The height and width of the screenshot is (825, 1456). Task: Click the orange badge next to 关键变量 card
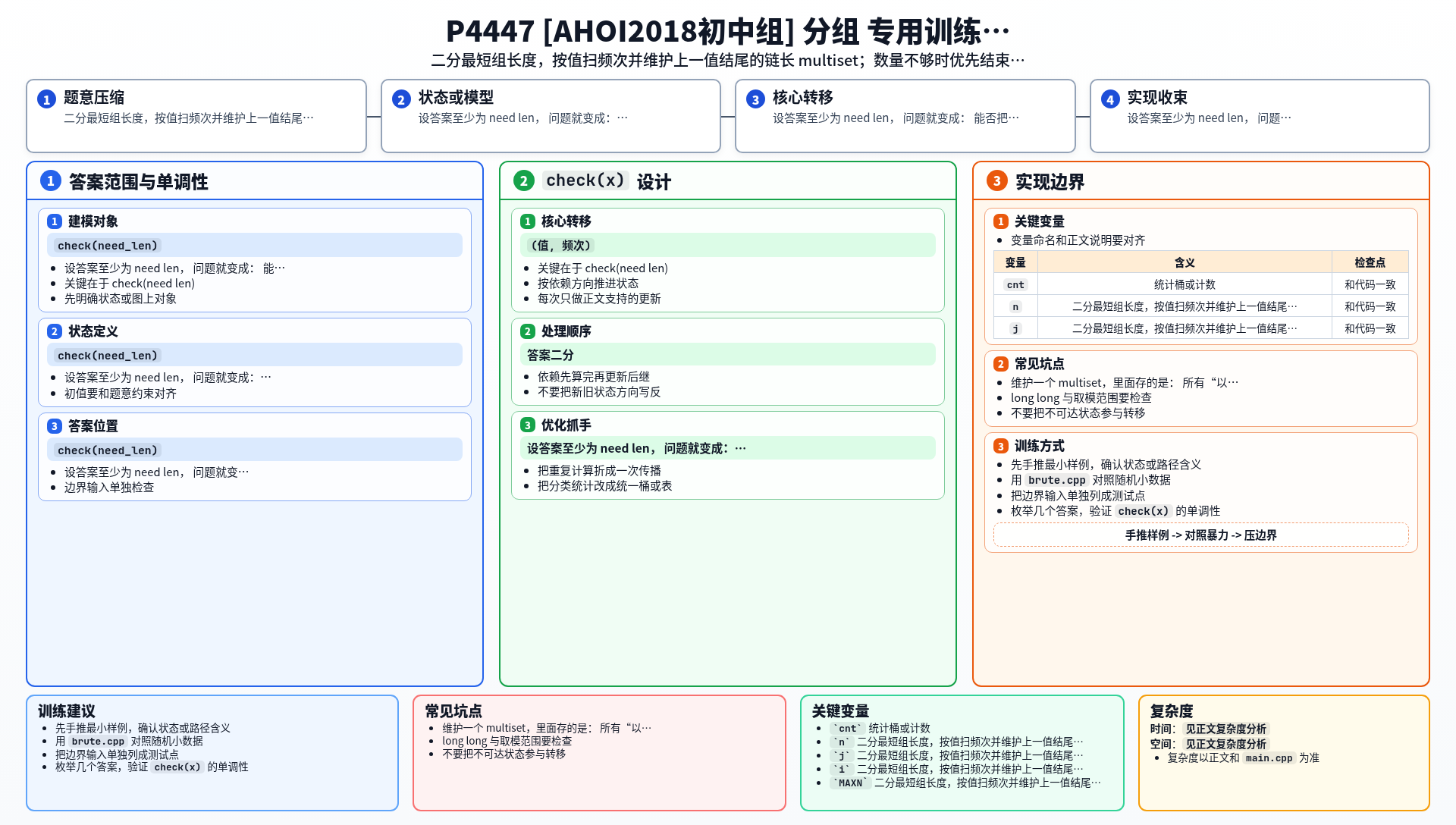pos(1001,221)
